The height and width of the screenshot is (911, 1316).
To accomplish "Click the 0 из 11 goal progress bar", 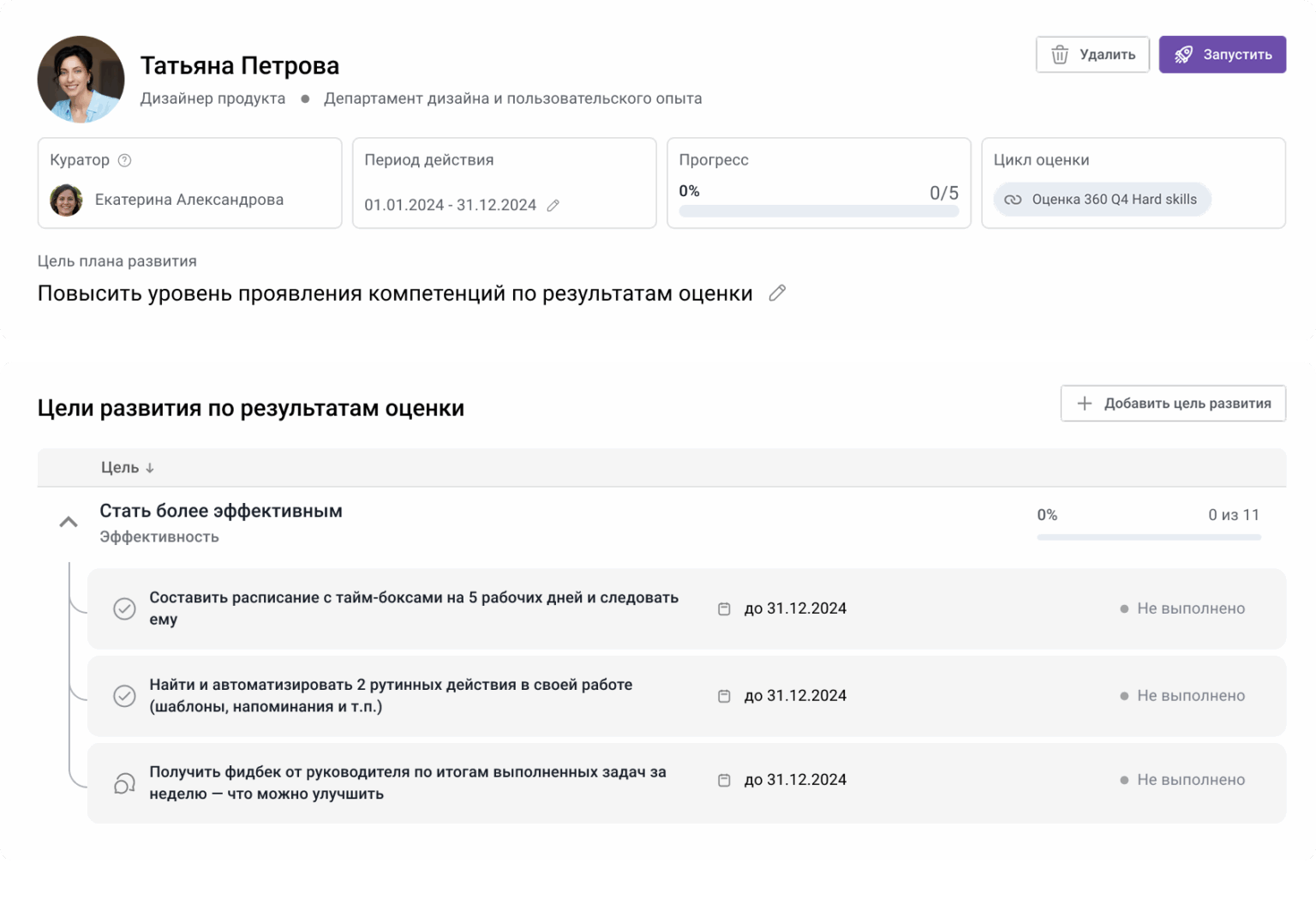I will coord(1148,536).
